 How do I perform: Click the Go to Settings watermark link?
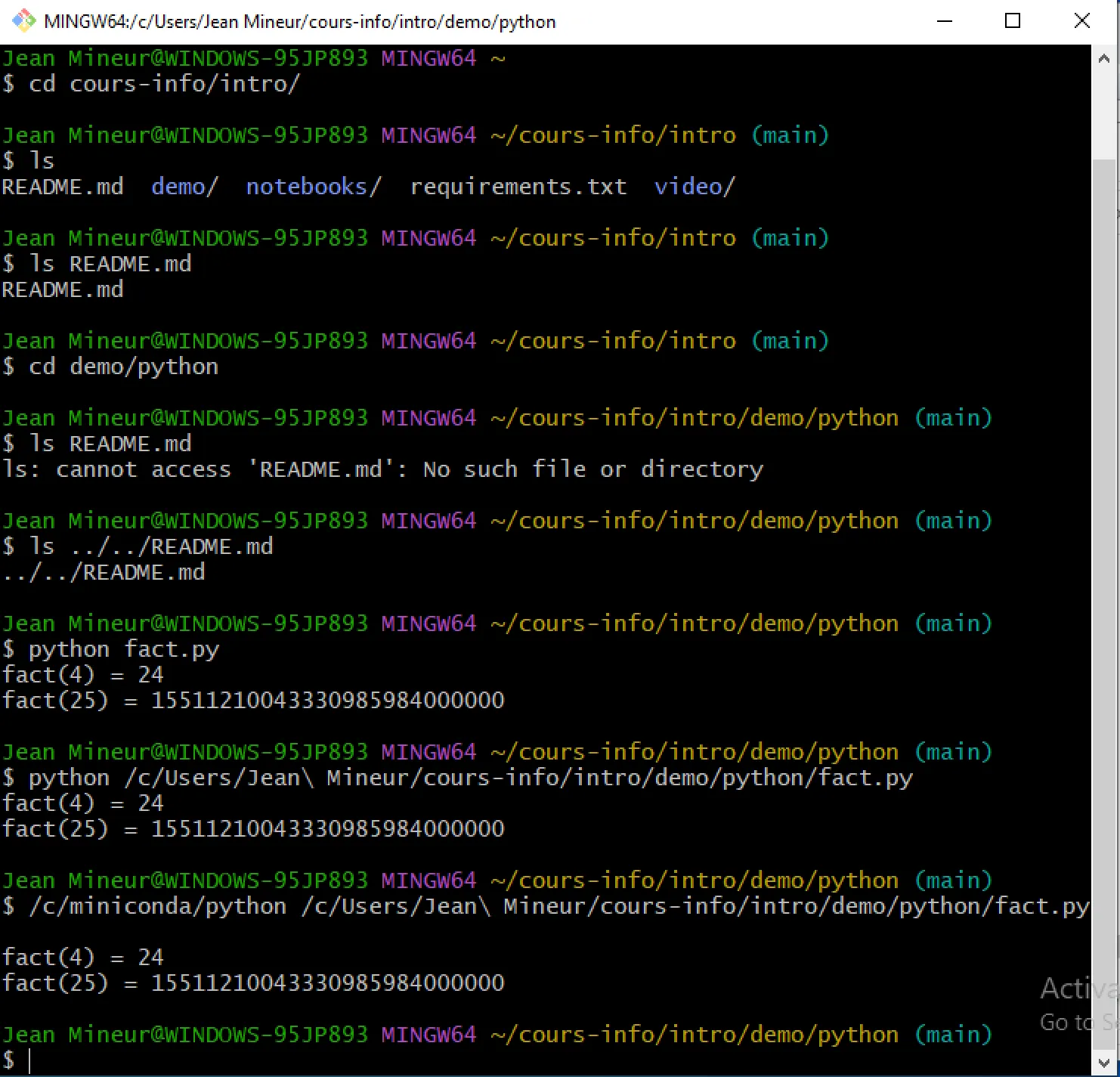point(1067,1022)
